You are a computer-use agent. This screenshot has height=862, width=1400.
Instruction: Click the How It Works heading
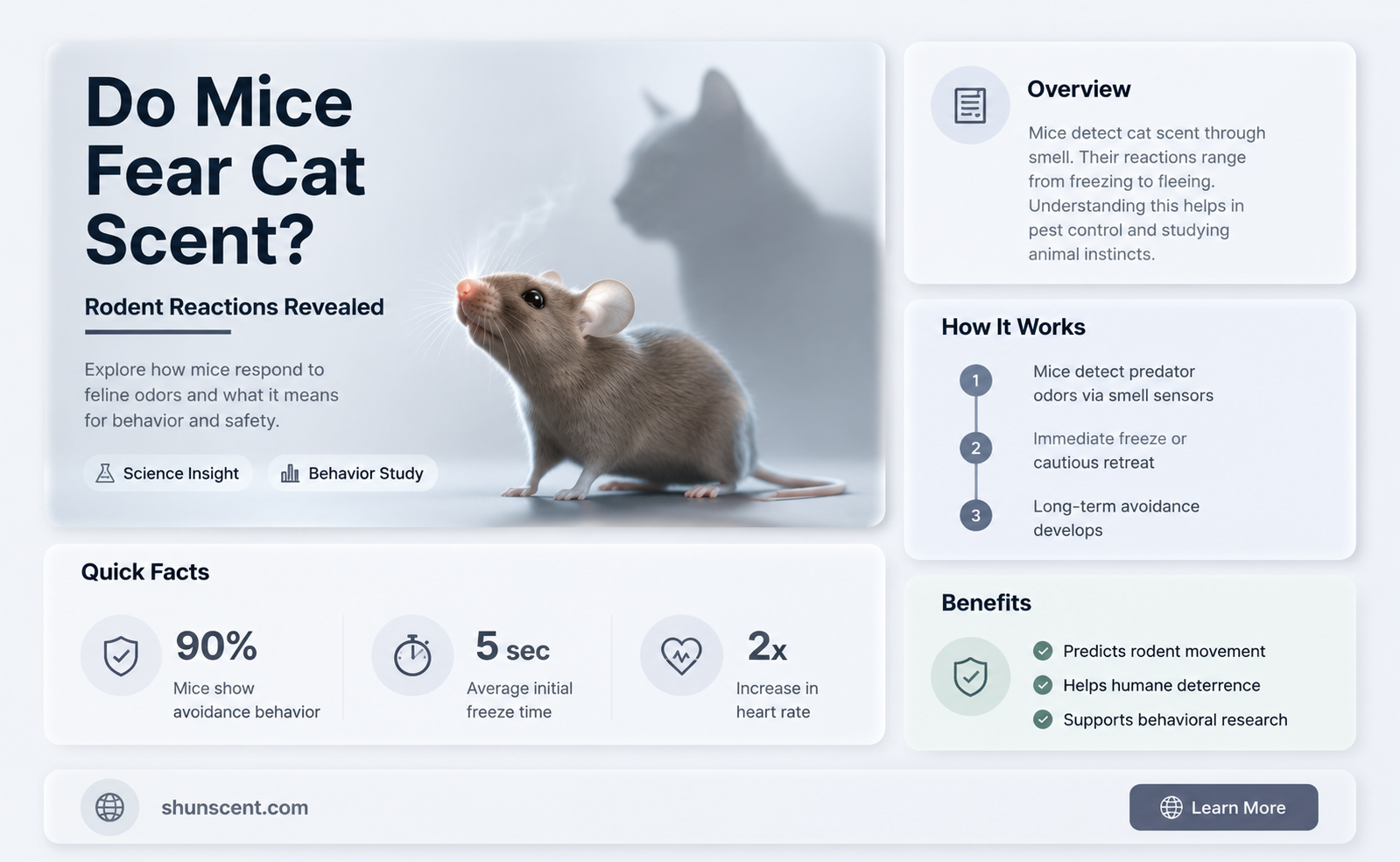point(1013,327)
